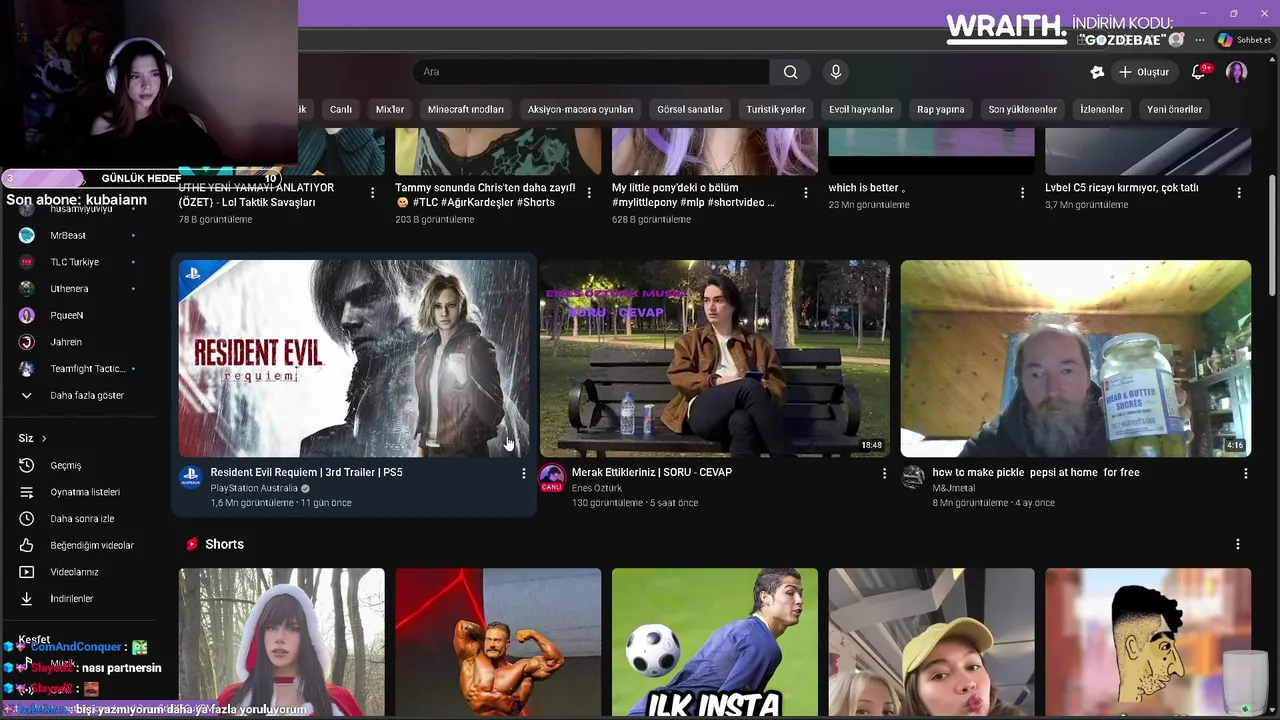Viewport: 1280px width, 720px height.
Task: Open Daha sonra izle watch later
Action: [82, 519]
